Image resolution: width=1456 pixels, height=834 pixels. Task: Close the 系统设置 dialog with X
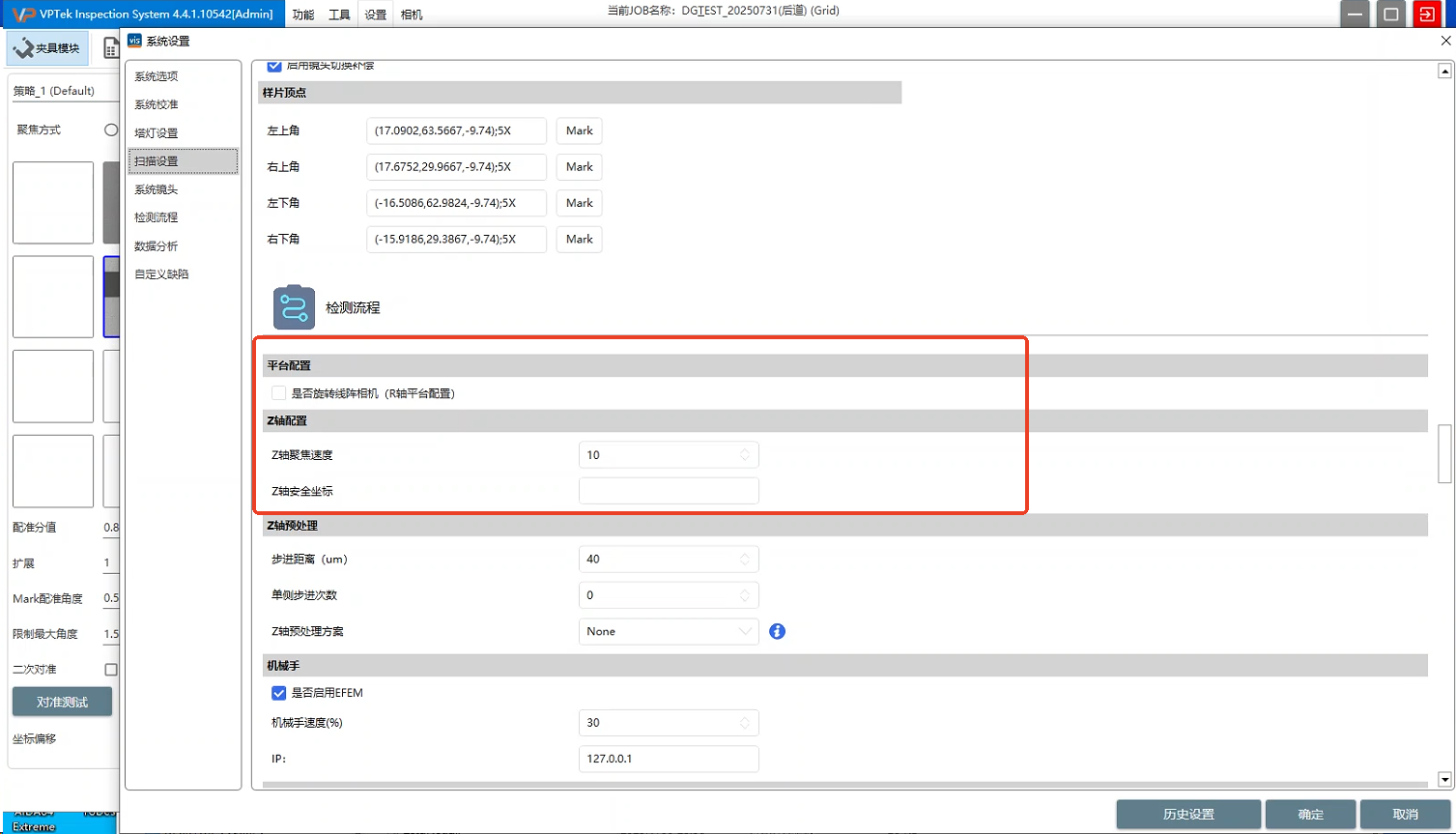point(1445,41)
